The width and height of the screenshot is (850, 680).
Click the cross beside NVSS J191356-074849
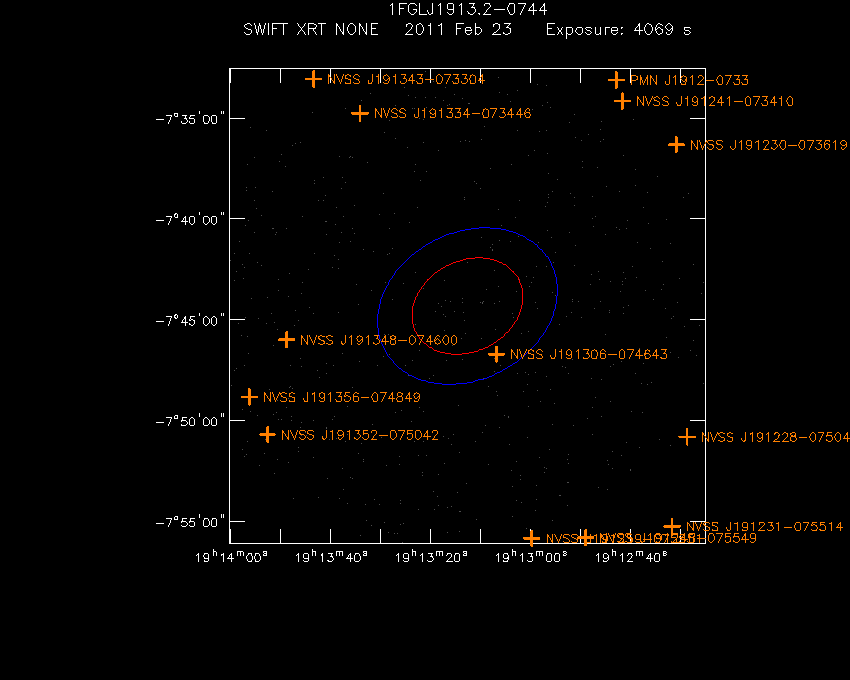pos(249,397)
